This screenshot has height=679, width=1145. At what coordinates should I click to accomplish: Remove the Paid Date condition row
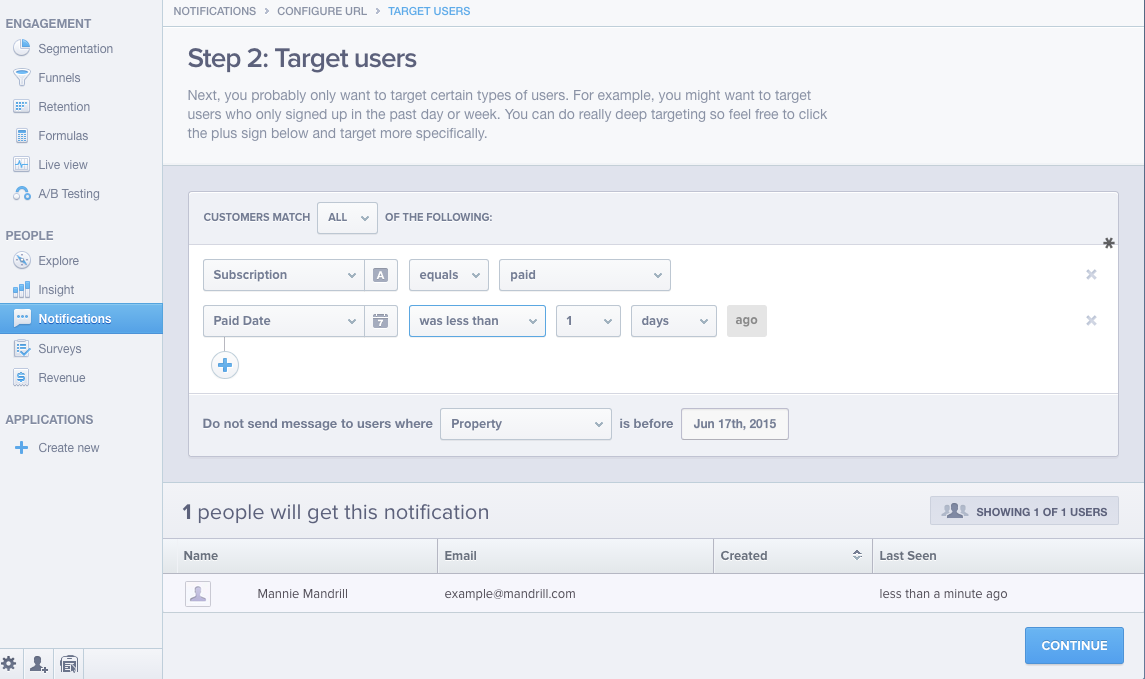pos(1091,321)
